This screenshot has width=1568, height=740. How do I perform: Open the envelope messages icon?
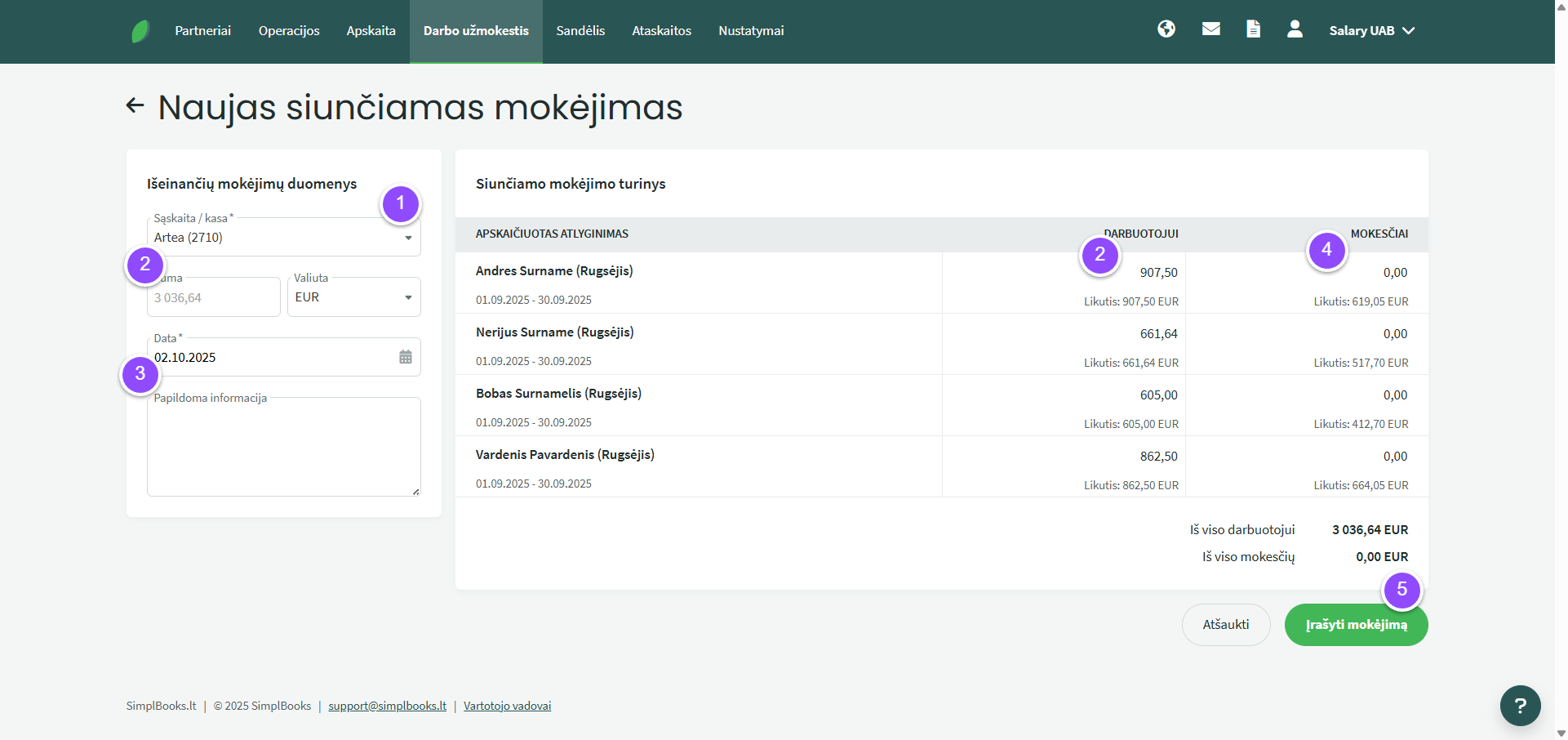point(1211,29)
